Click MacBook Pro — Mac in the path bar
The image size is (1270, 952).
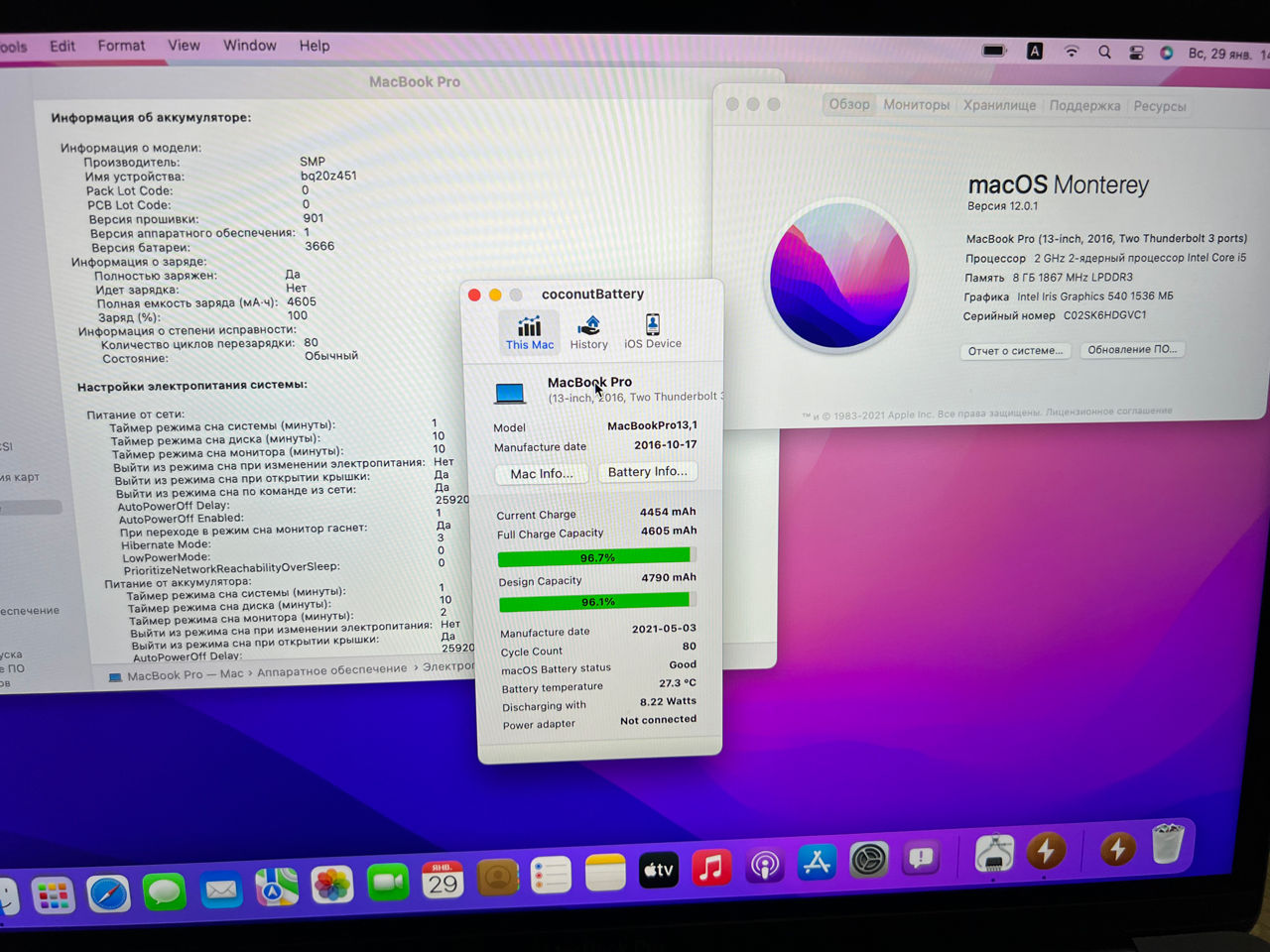click(x=185, y=675)
